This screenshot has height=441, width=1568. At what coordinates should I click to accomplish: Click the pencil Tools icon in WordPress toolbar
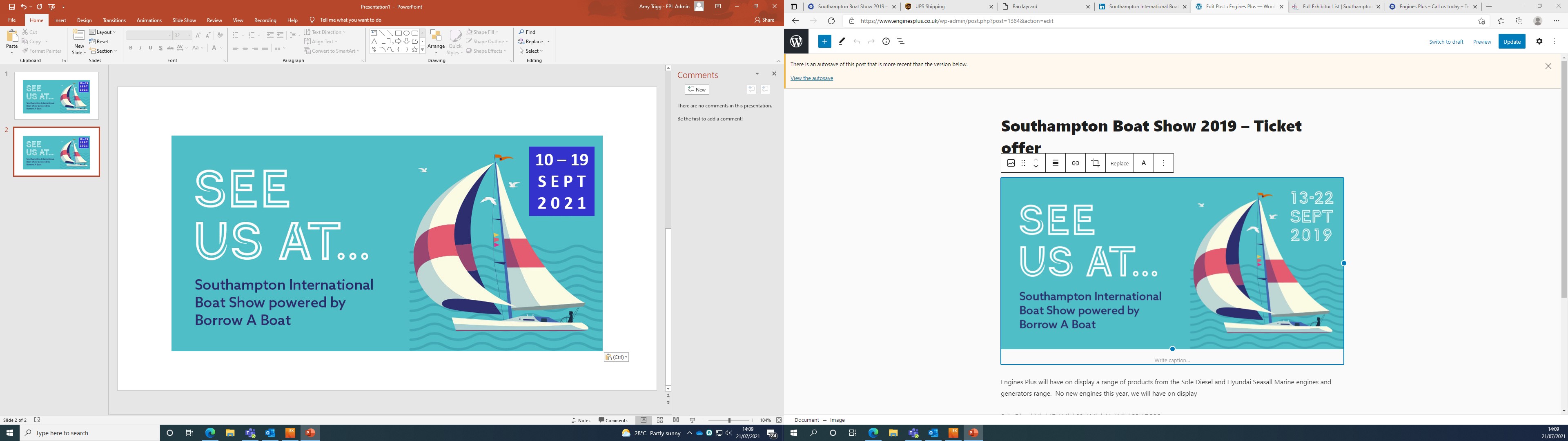pyautogui.click(x=842, y=41)
